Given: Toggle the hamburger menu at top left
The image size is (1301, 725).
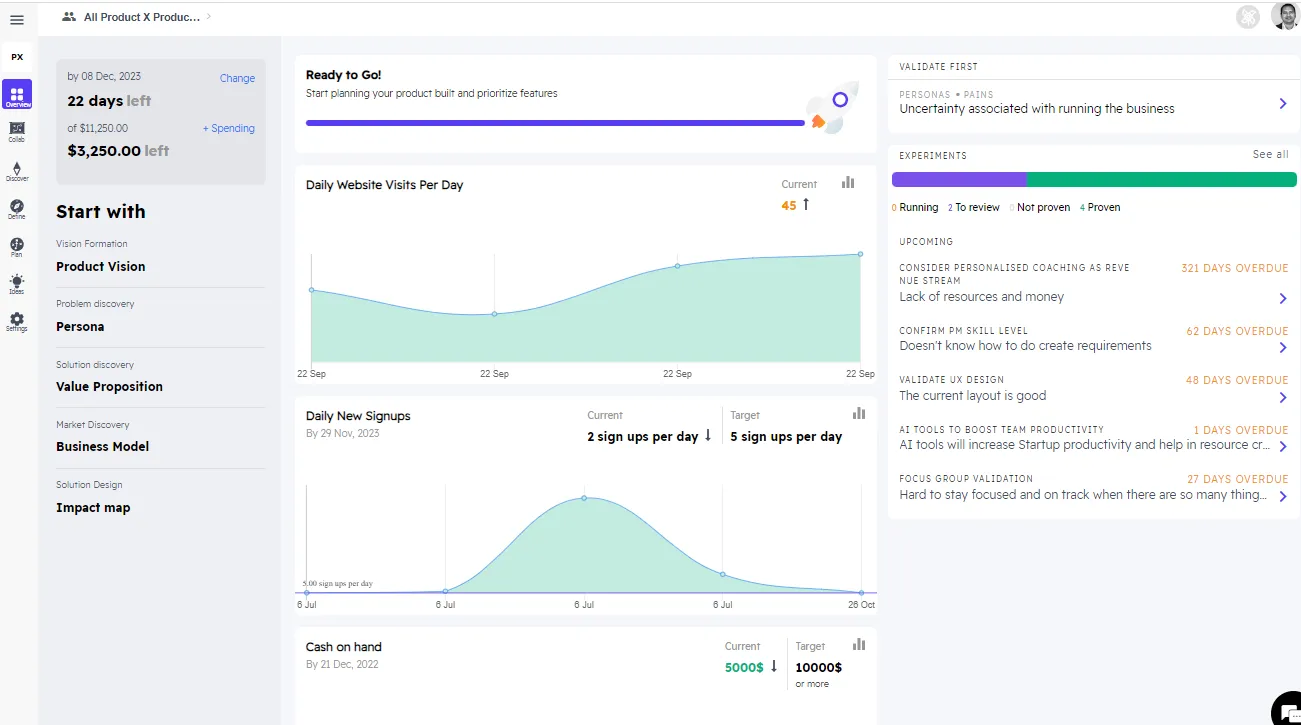Looking at the screenshot, I should (x=16, y=19).
